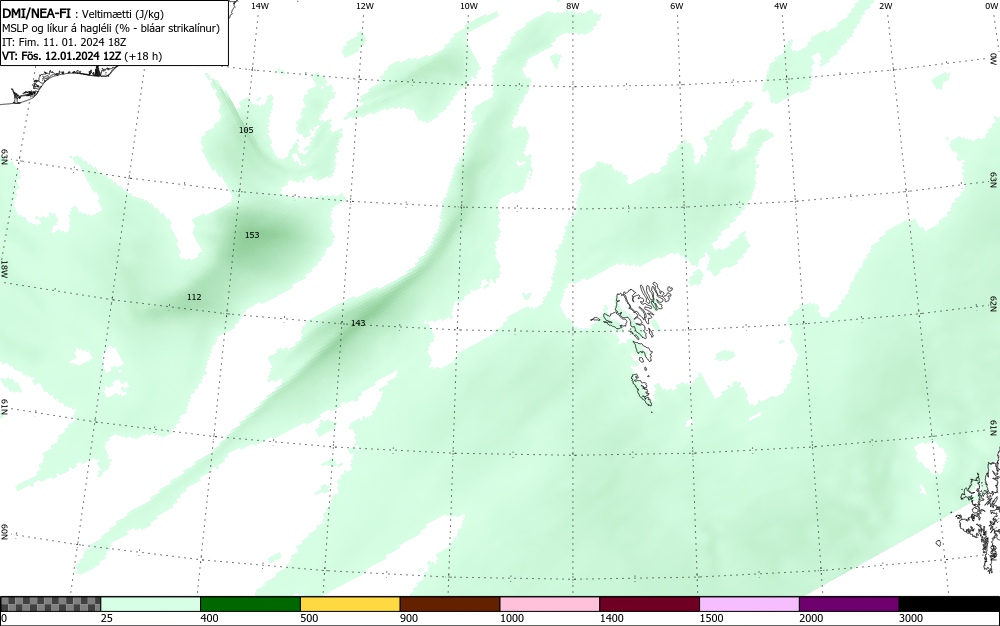The height and width of the screenshot is (626, 1000).
Task: Click the yellow 500 legend swatch
Action: (350, 604)
